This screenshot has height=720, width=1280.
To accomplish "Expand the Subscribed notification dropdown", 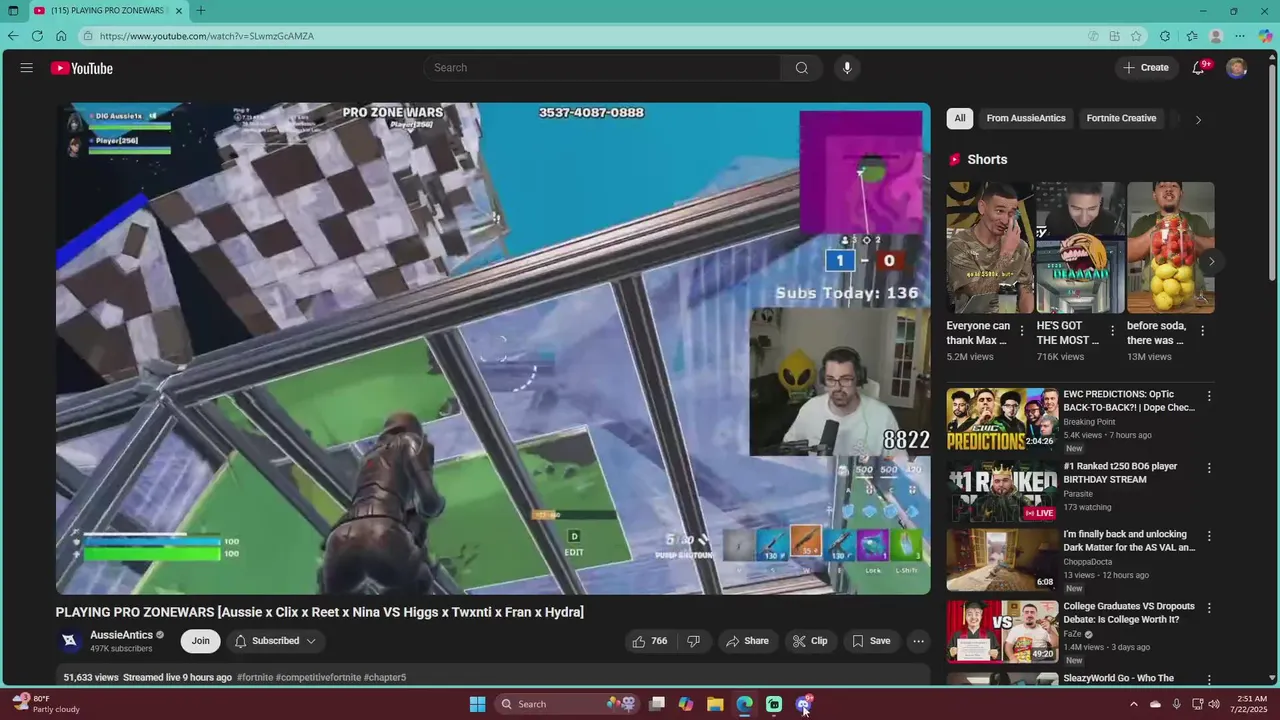I will (311, 641).
